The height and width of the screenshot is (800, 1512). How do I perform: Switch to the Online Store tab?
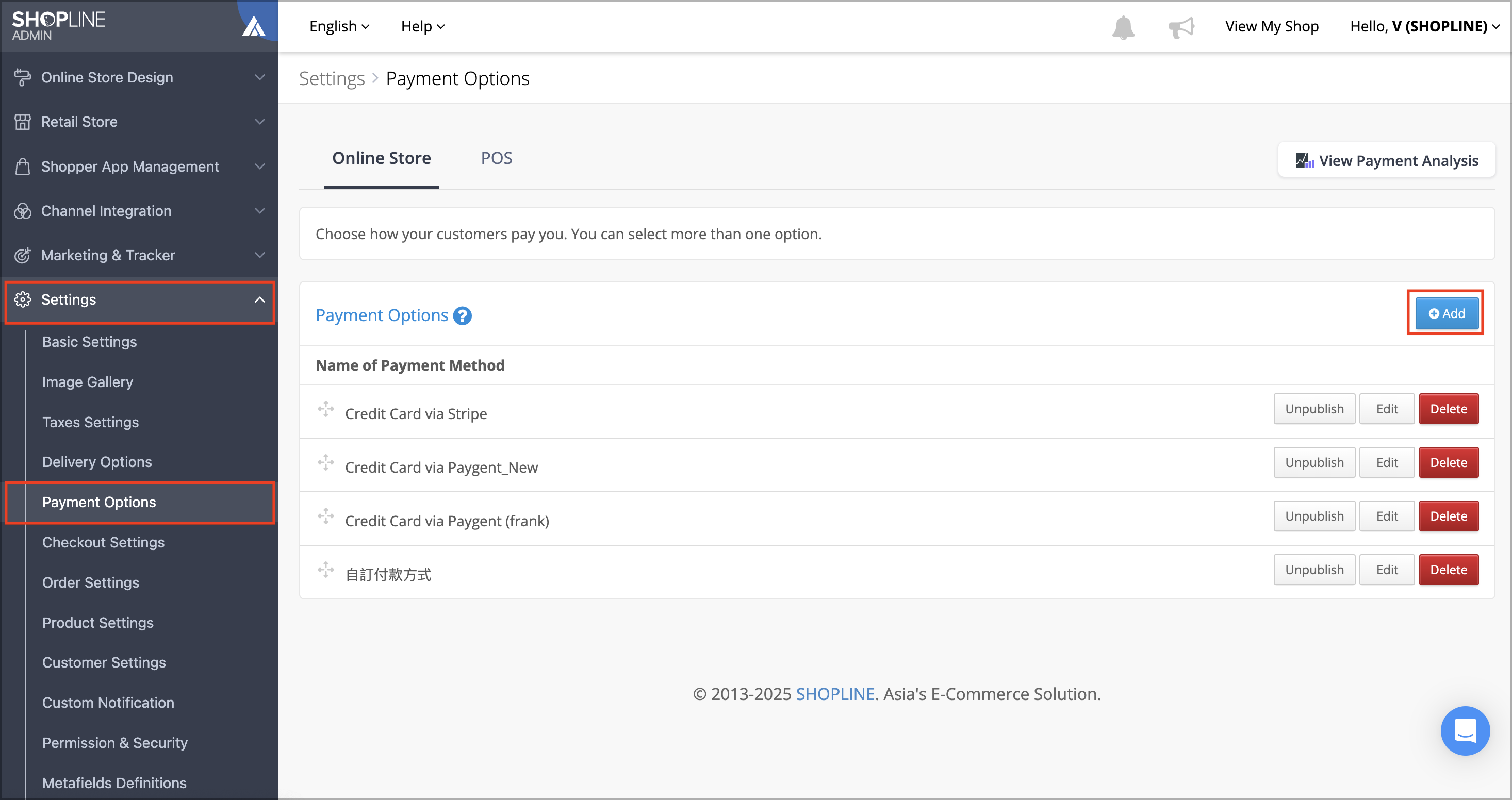pos(382,158)
